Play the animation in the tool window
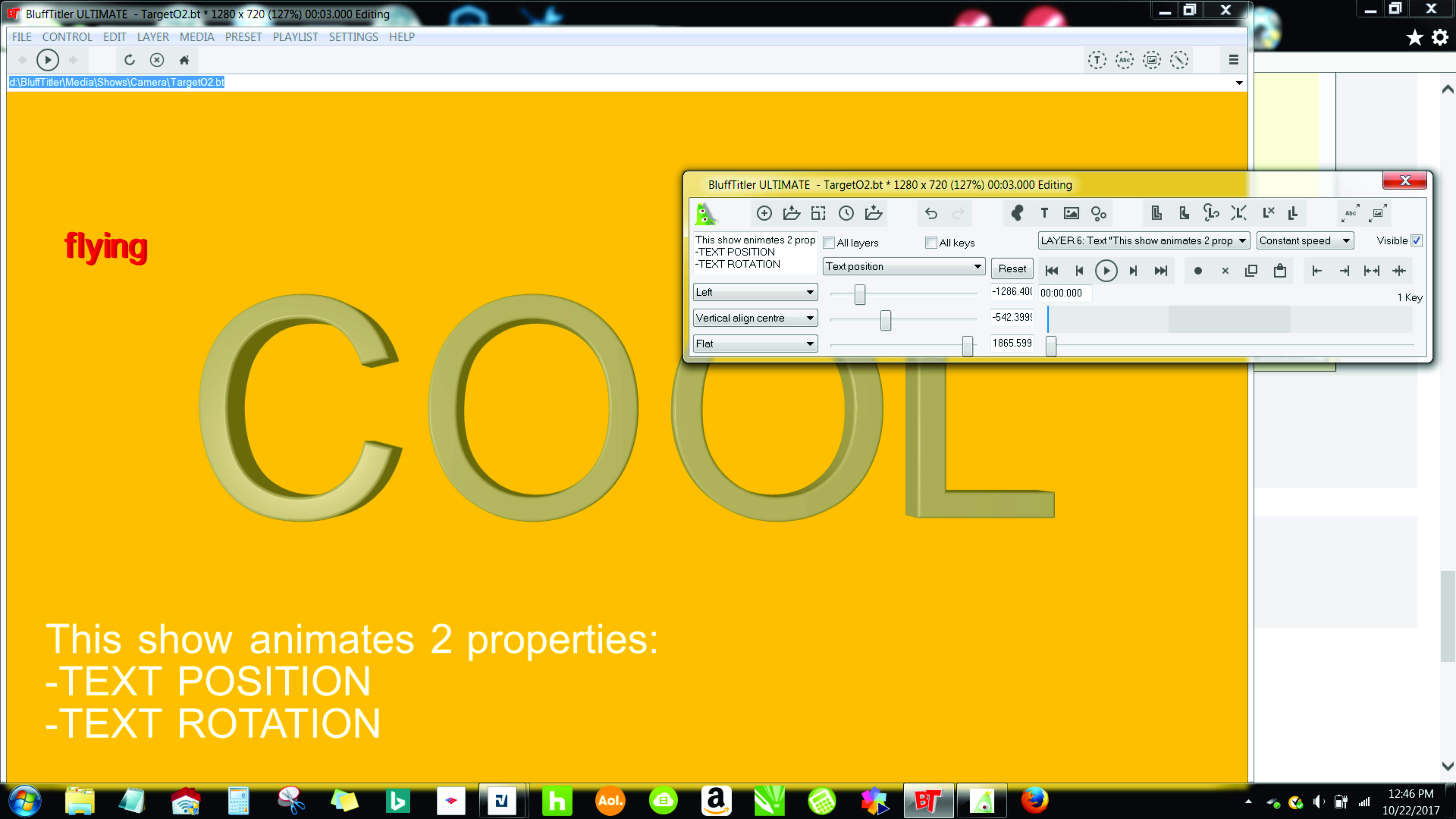Screen dimensions: 1456x819 pyautogui.click(x=1106, y=271)
